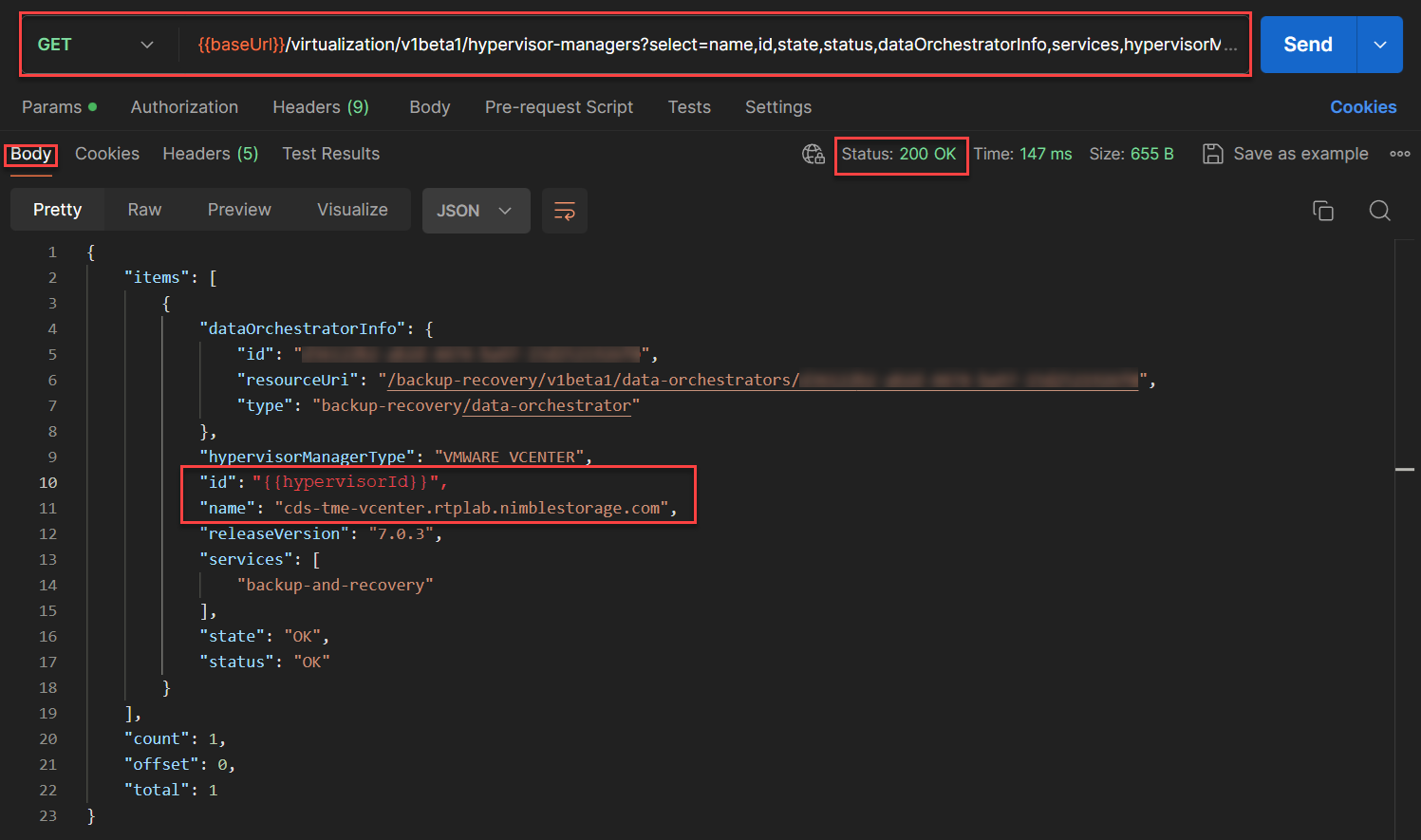This screenshot has height=840, width=1421.
Task: Click the "count" line
Action: pyautogui.click(x=175, y=738)
